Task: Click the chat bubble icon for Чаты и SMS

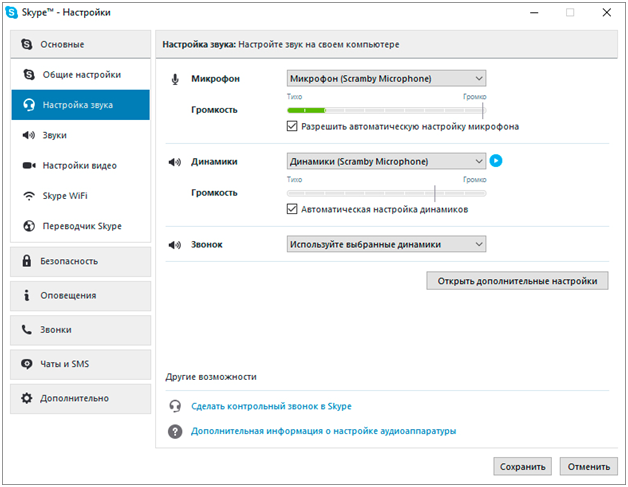Action: point(26,364)
